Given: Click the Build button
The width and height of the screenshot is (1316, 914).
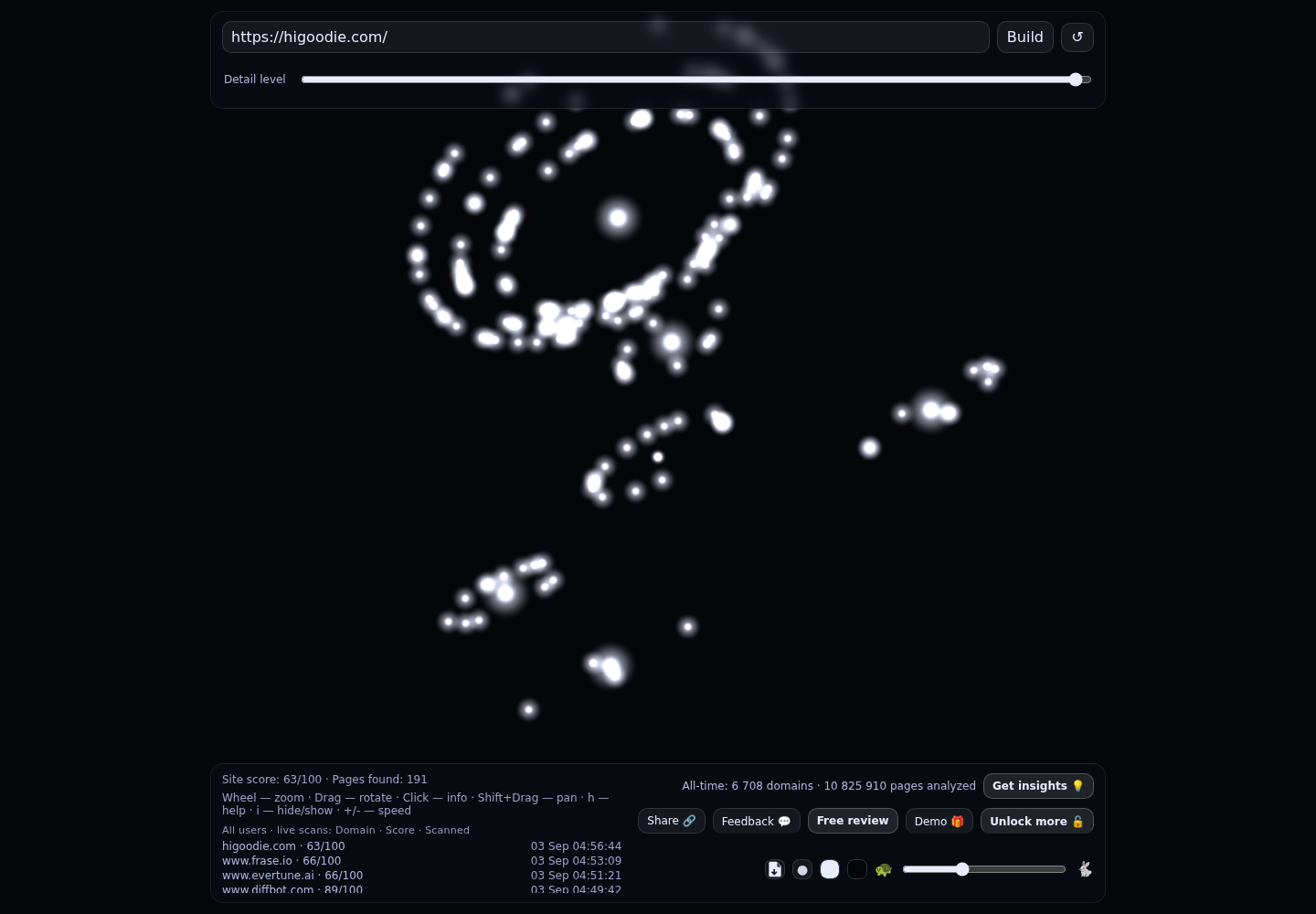Looking at the screenshot, I should click(x=1025, y=37).
